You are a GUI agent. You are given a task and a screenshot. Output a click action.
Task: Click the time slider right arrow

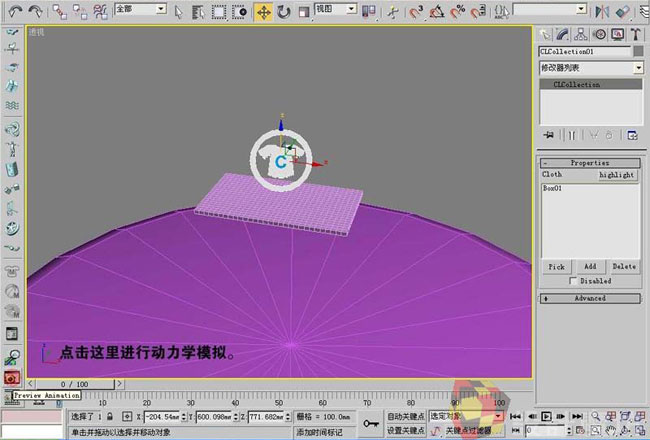(119, 384)
